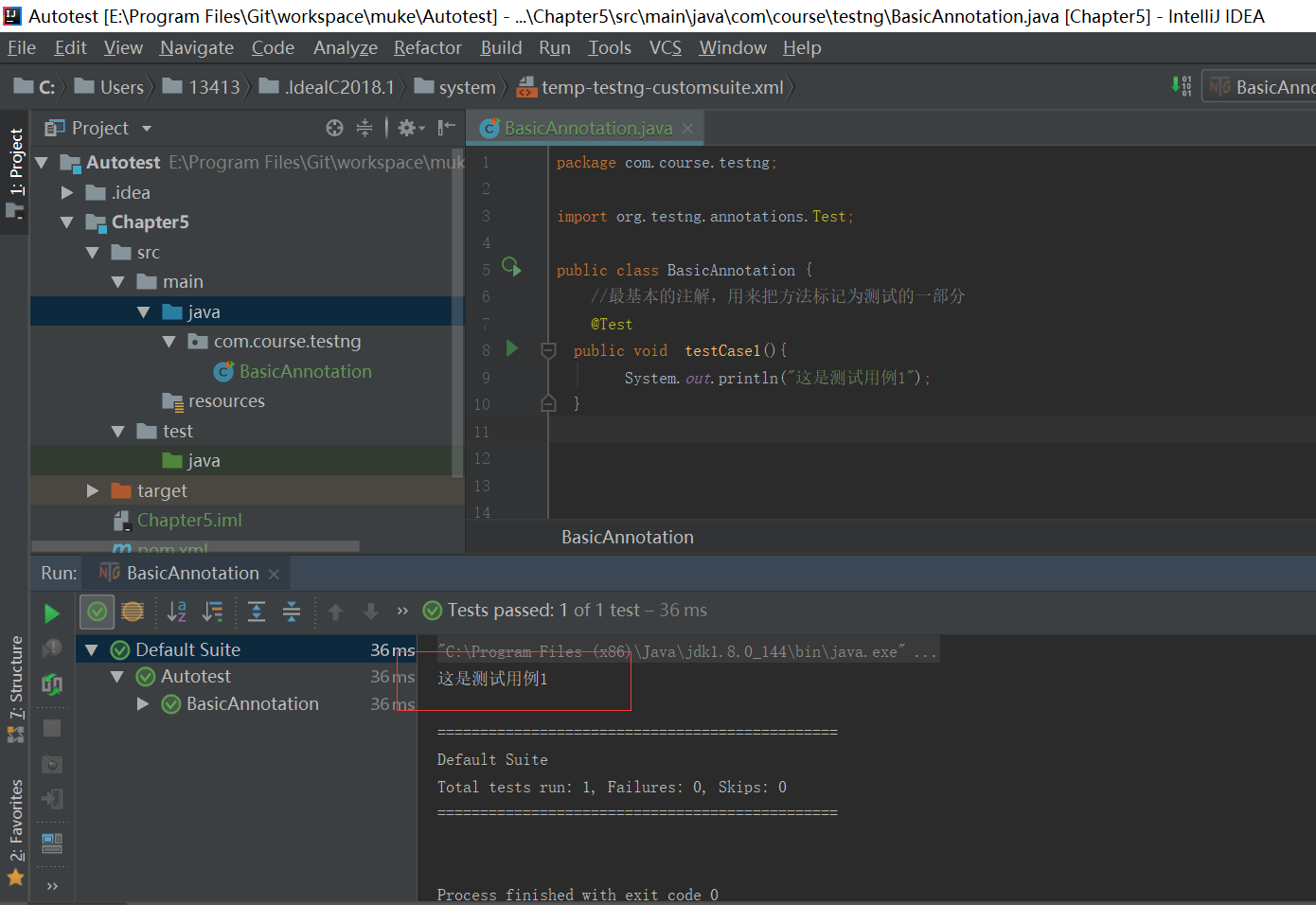The image size is (1316, 905).
Task: Click Scroll from Source target icon
Action: (334, 128)
